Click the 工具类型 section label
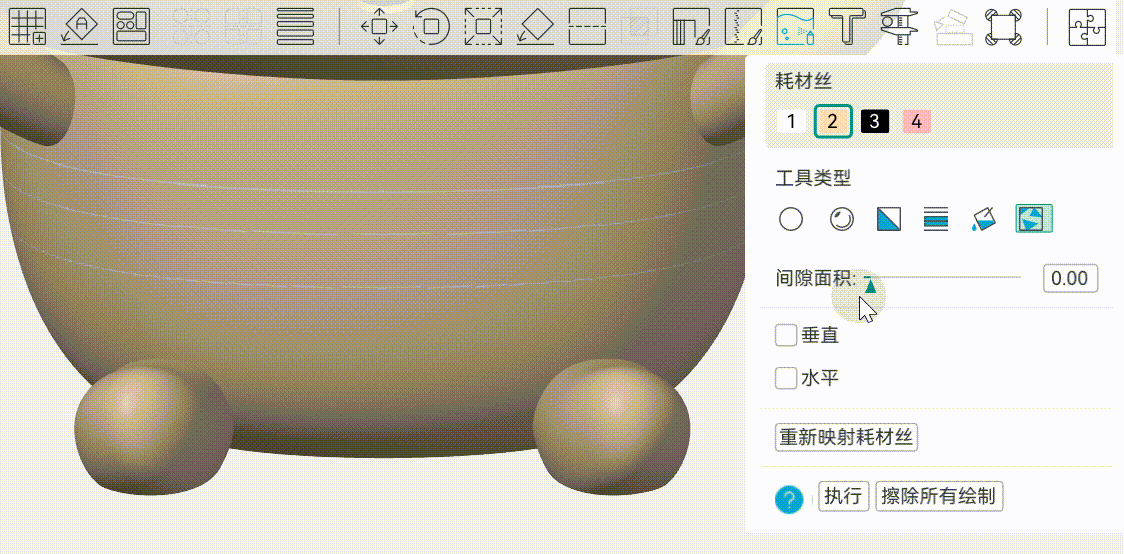The height and width of the screenshot is (554, 1124). pos(813,178)
